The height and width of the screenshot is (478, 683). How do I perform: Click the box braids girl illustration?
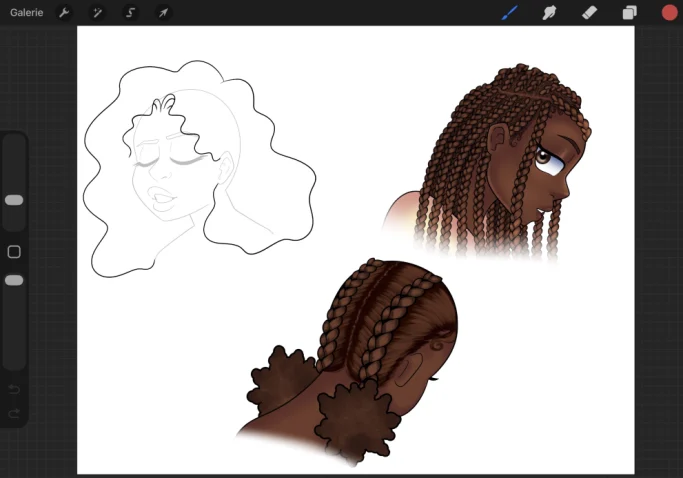[487, 163]
